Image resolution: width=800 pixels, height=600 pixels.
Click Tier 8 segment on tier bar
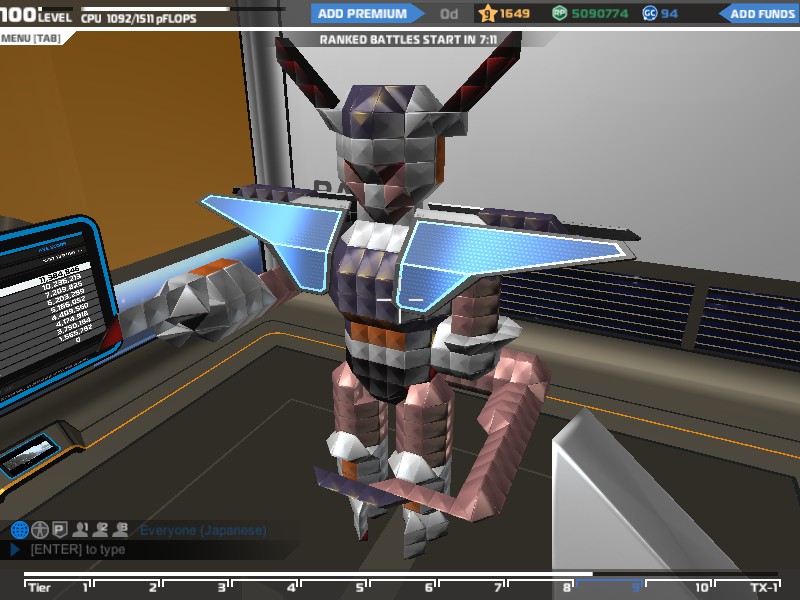pos(540,587)
